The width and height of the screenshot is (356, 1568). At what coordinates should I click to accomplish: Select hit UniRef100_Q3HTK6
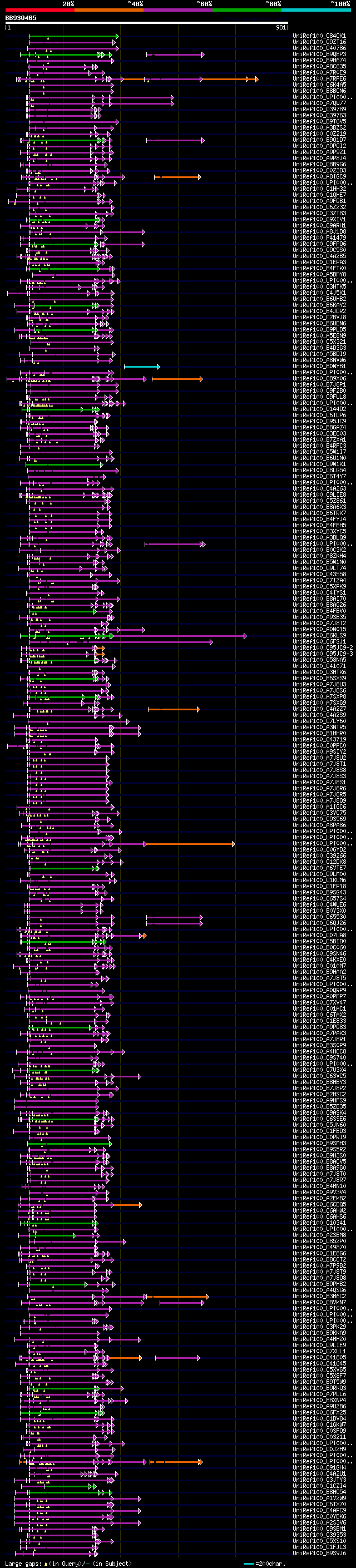[319, 672]
